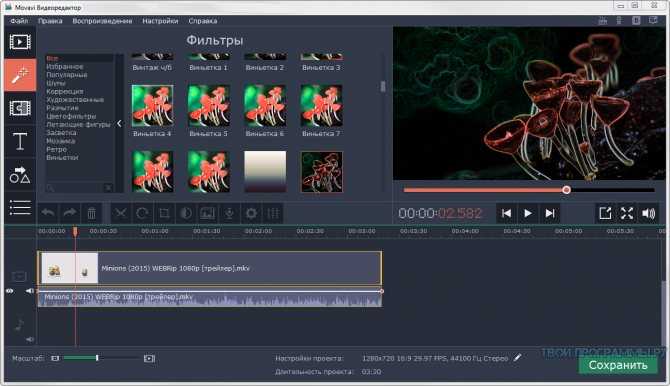Collapse the filter category list arrow
Image resolution: width=670 pixels, height=386 pixels.
tap(119, 124)
